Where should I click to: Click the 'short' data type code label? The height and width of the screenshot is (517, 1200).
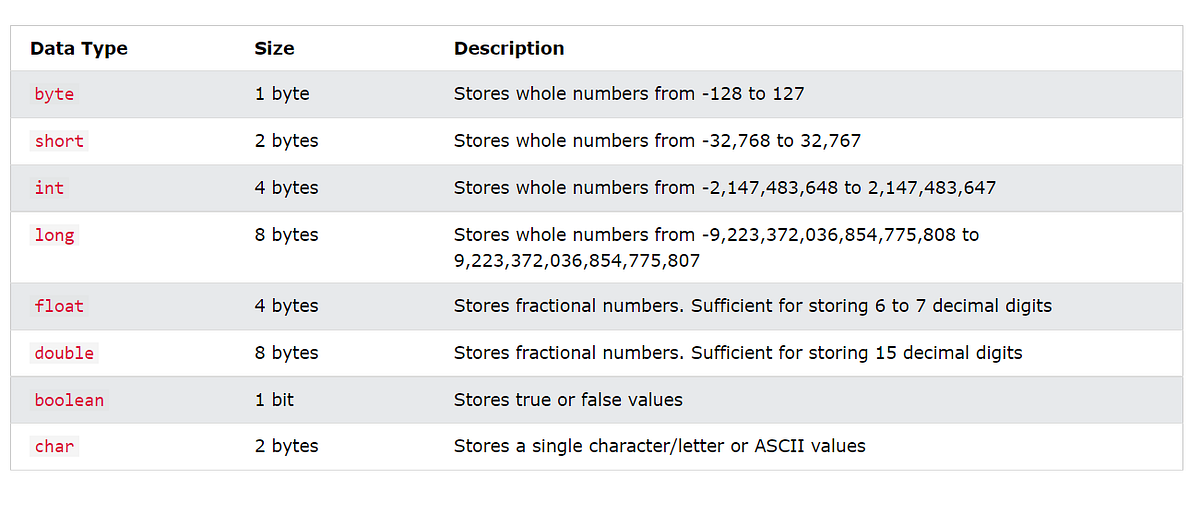[x=59, y=141]
